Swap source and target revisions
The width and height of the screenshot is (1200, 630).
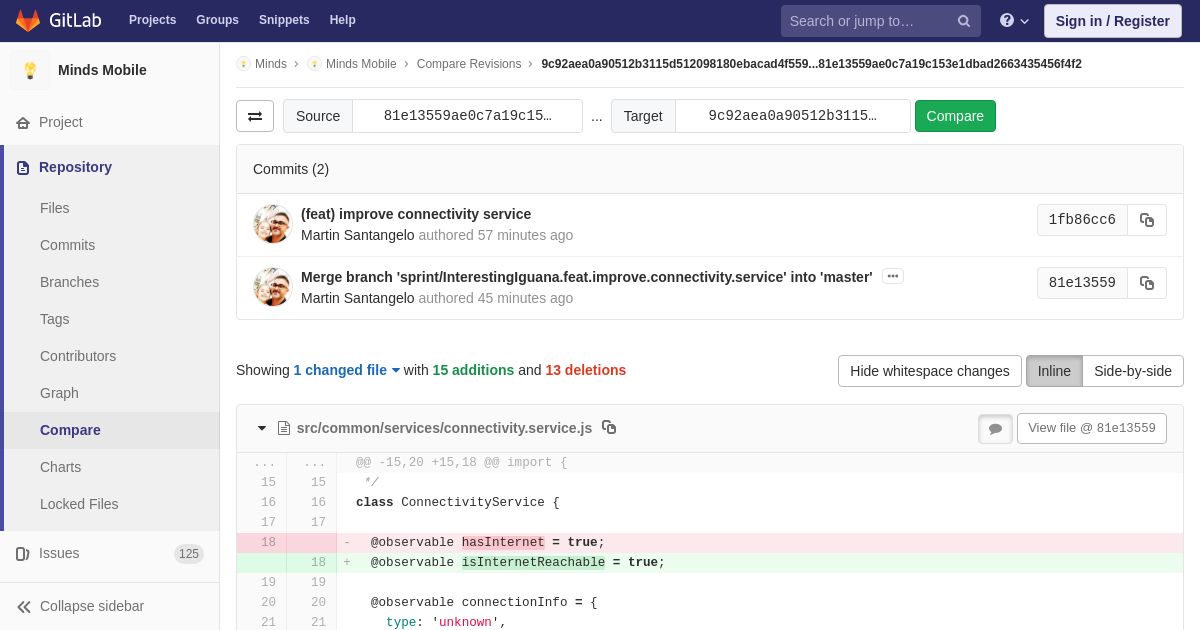255,116
